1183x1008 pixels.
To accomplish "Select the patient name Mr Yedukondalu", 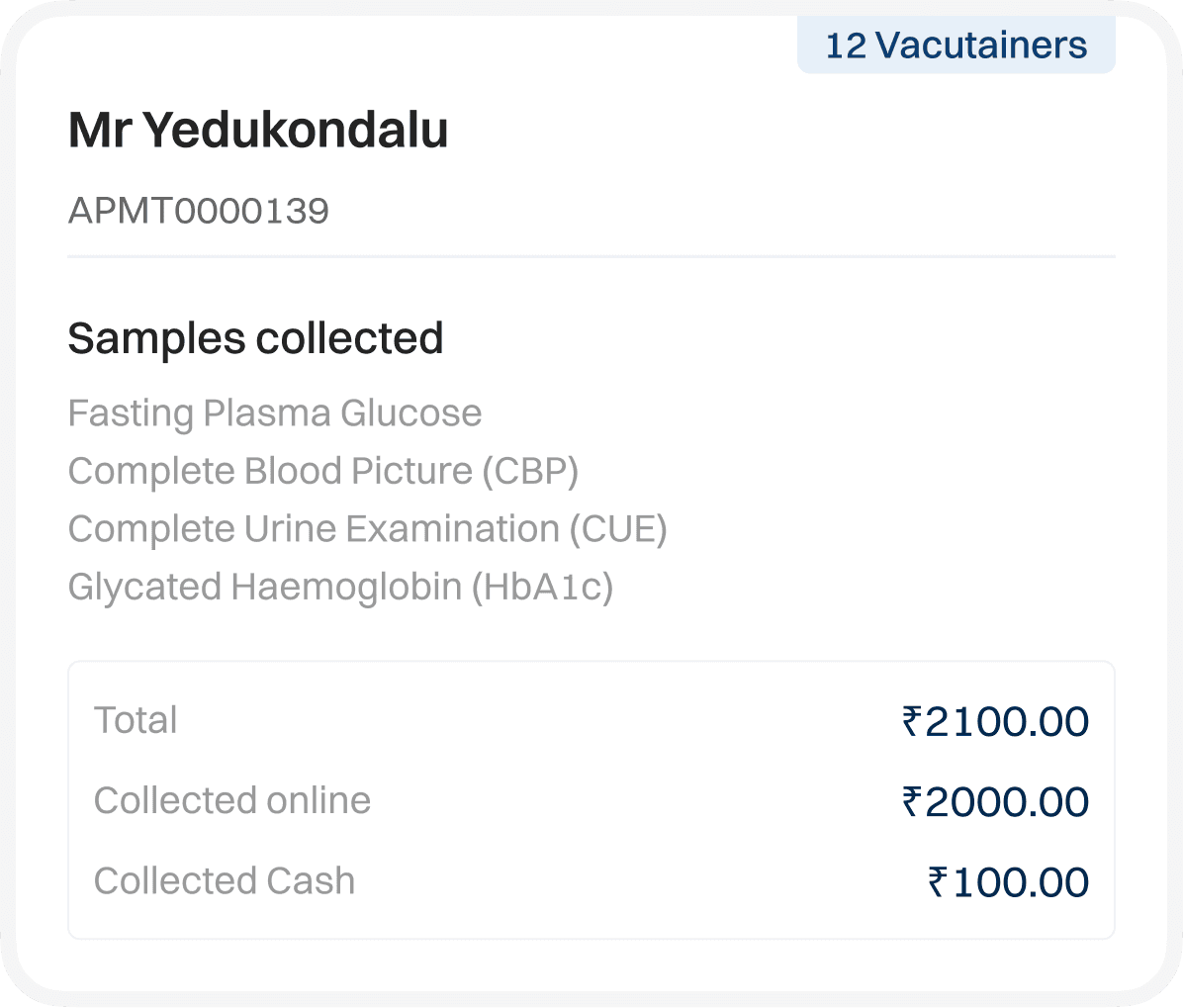I will (258, 131).
